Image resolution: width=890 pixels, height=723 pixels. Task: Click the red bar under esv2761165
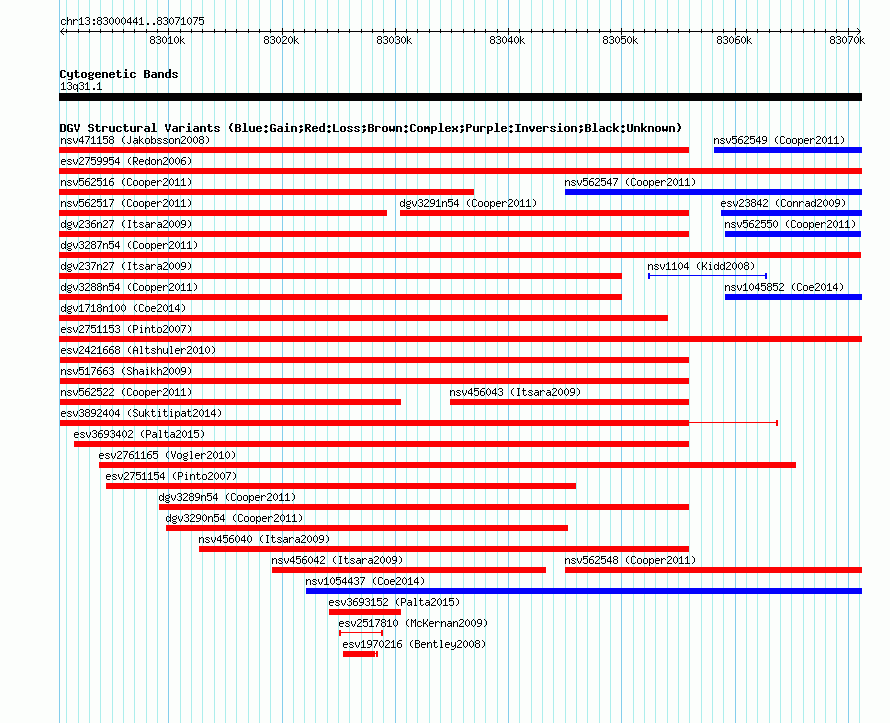[447, 465]
